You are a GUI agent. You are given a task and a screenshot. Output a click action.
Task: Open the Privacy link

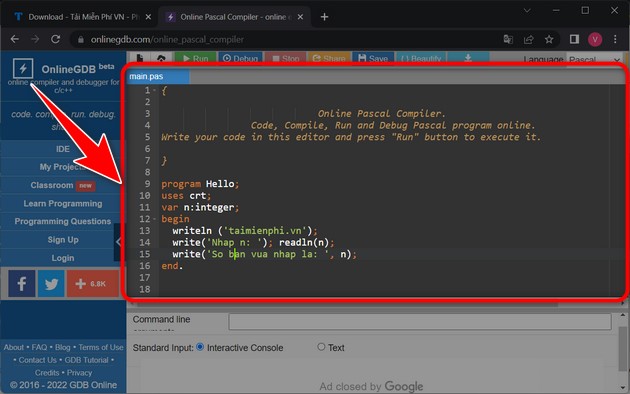(x=80, y=373)
